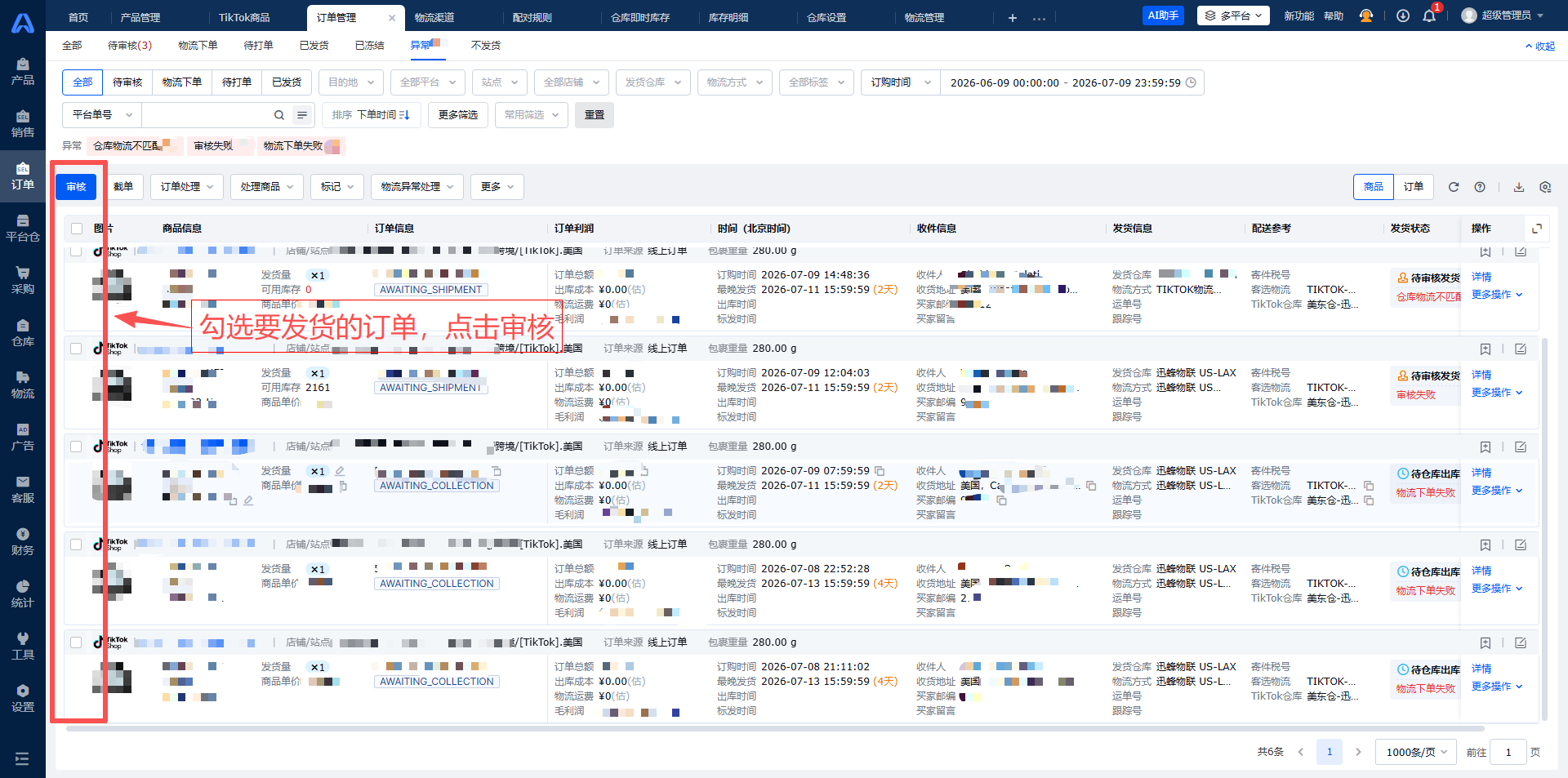Switch to the 已冻结 tab
The width and height of the screenshot is (1568, 778).
(x=369, y=46)
